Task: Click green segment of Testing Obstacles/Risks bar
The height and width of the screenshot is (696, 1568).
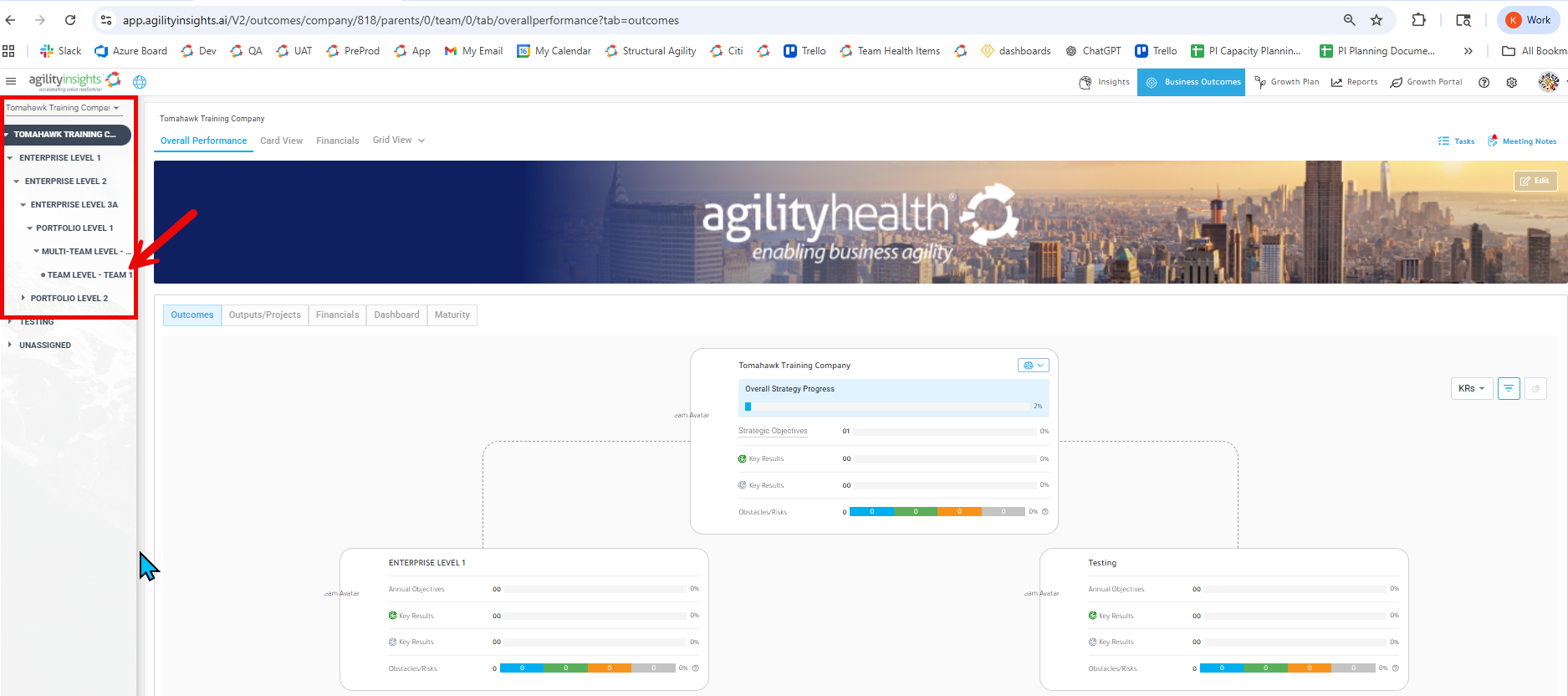Action: 1265,668
